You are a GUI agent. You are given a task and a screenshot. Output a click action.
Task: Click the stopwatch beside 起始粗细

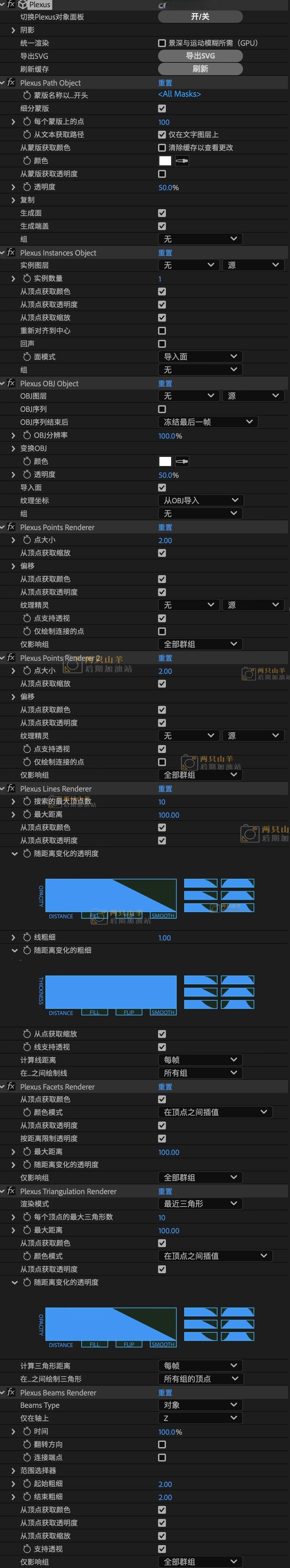tap(27, 1483)
